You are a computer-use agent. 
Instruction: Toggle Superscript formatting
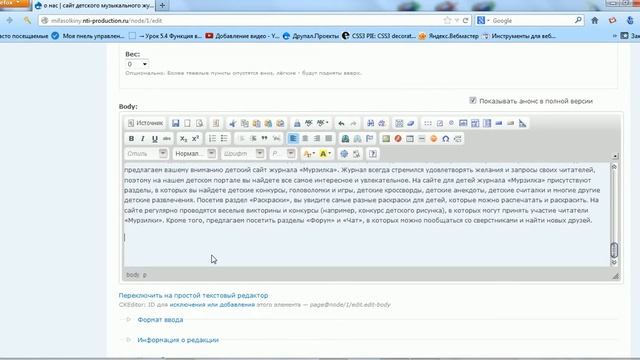click(x=195, y=139)
